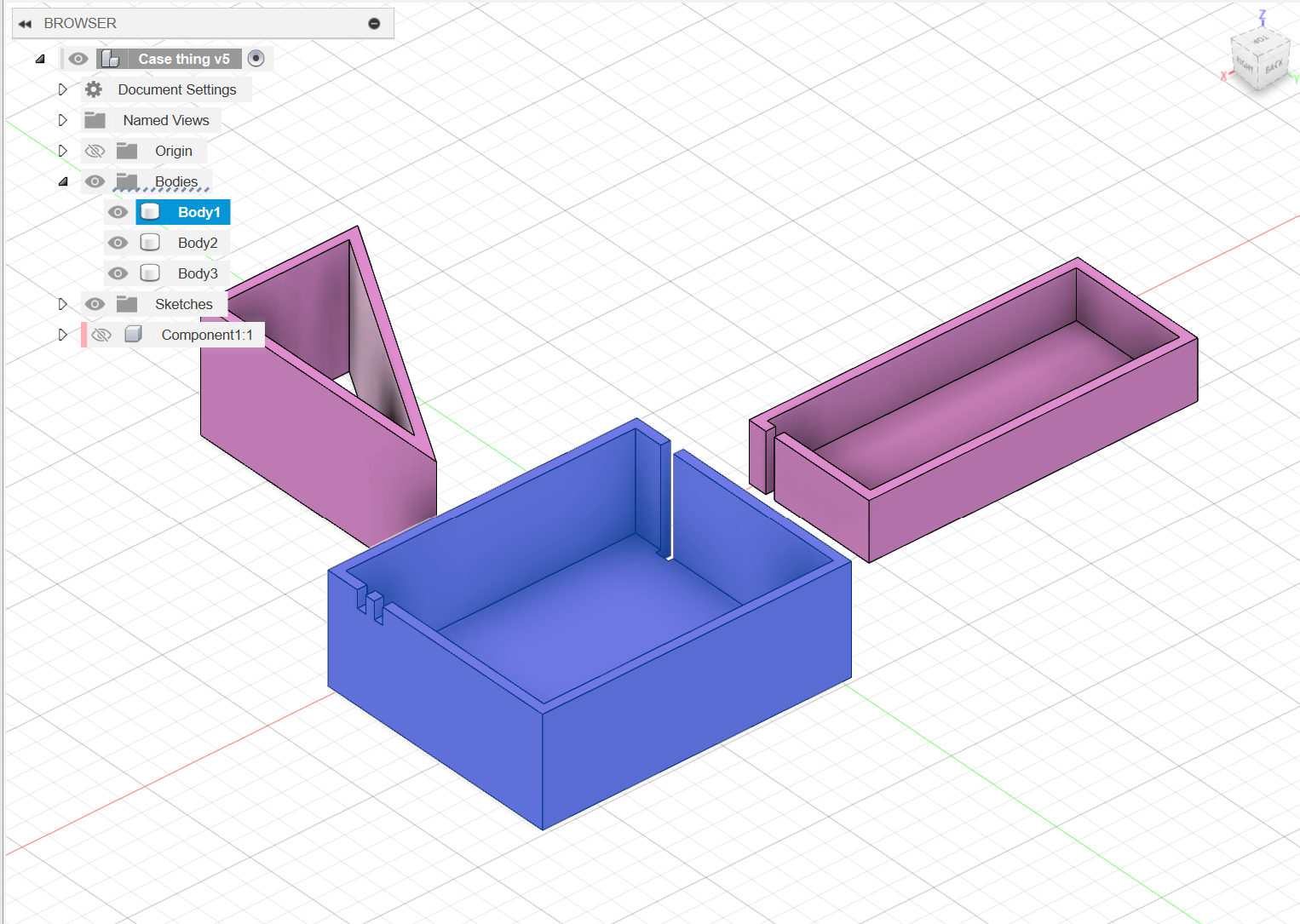This screenshot has height=924, width=1300.
Task: Collapse the Browser panel using the double arrows
Action: pos(25,24)
